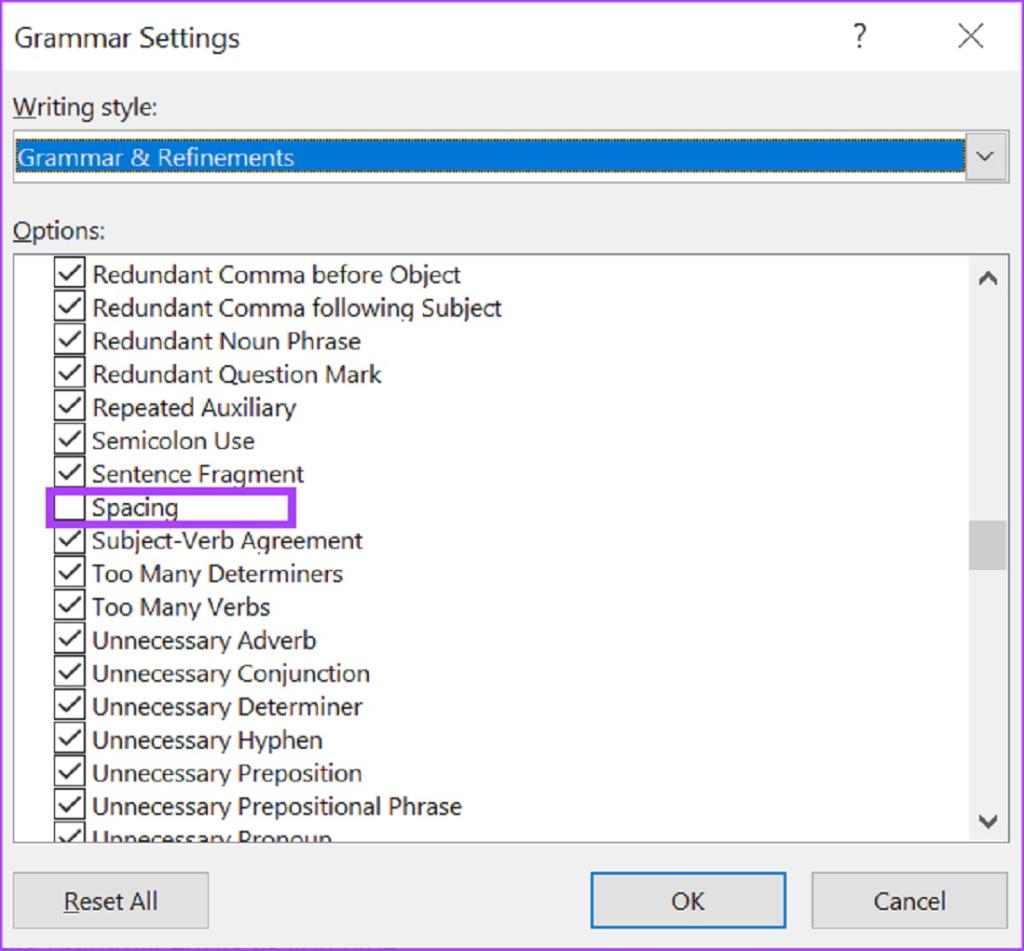This screenshot has height=951, width=1024.
Task: Uncheck the Too Many Verbs option
Action: (69, 606)
